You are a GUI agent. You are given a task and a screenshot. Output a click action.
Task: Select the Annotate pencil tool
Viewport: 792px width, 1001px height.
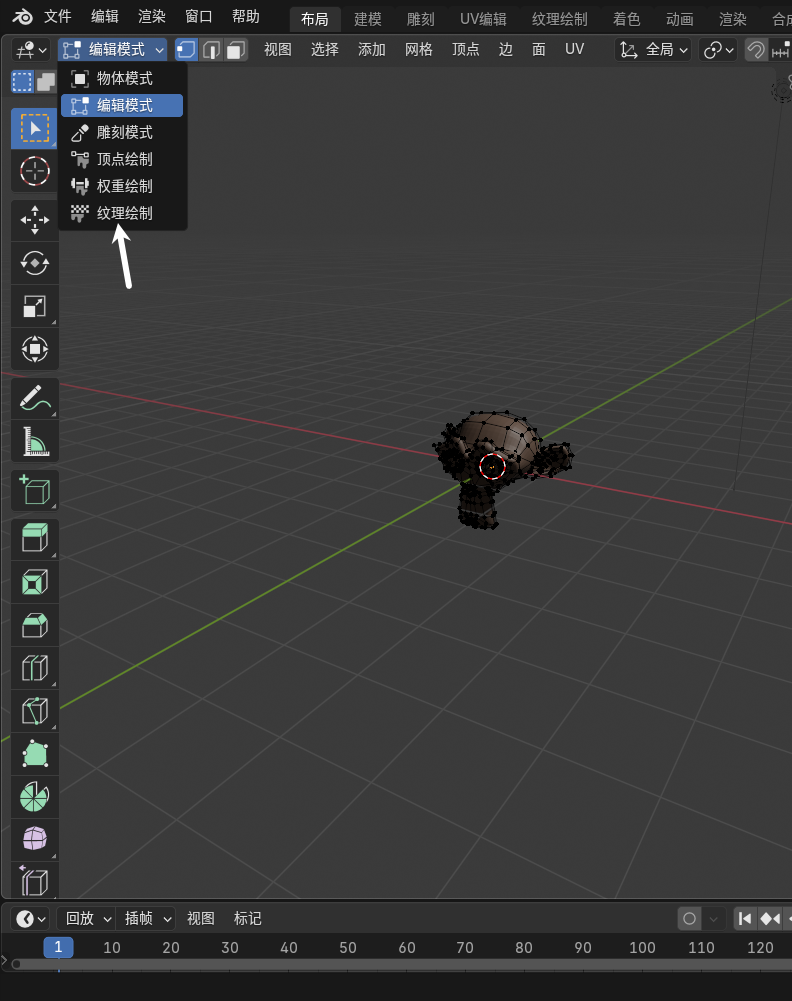tap(35, 398)
